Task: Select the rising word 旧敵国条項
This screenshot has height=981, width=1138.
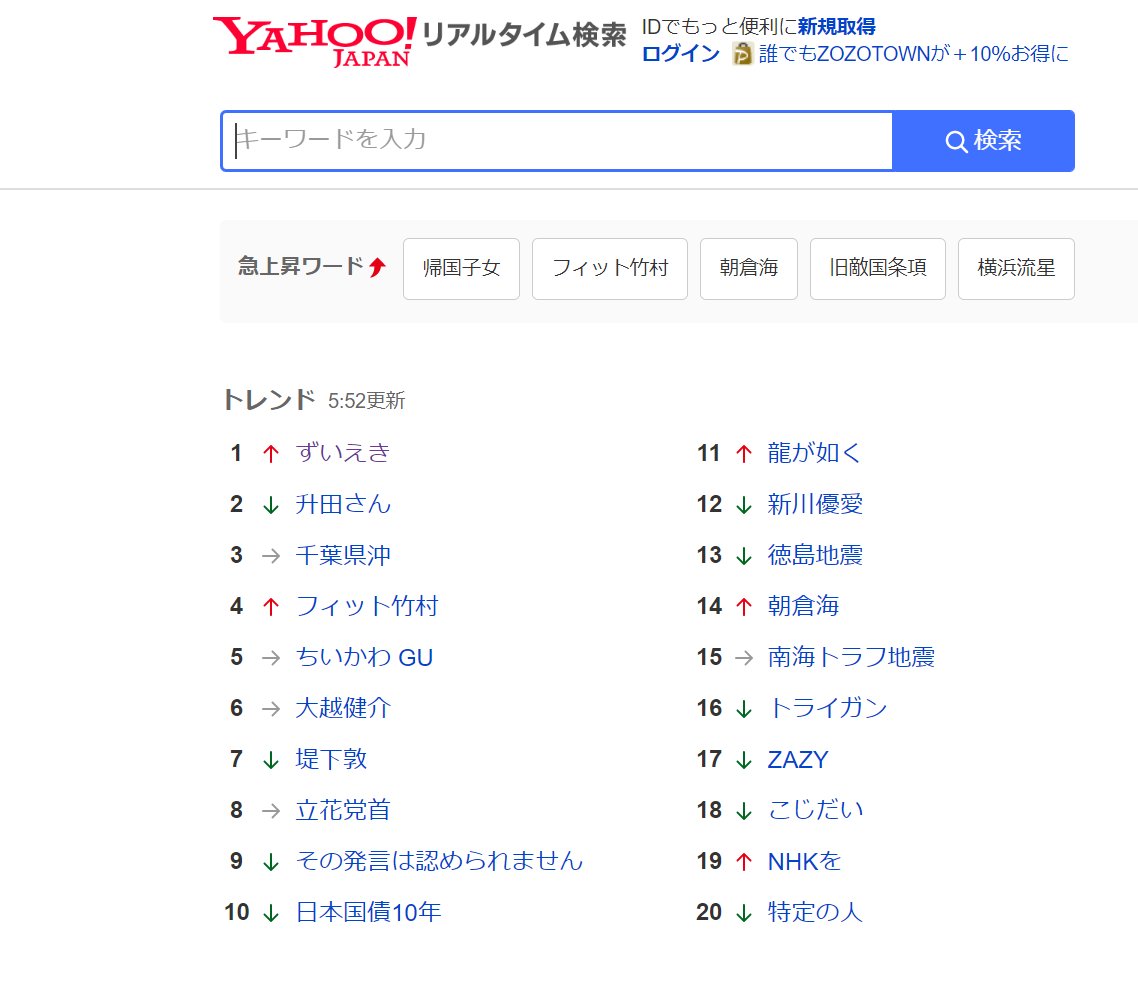Action: coord(877,268)
